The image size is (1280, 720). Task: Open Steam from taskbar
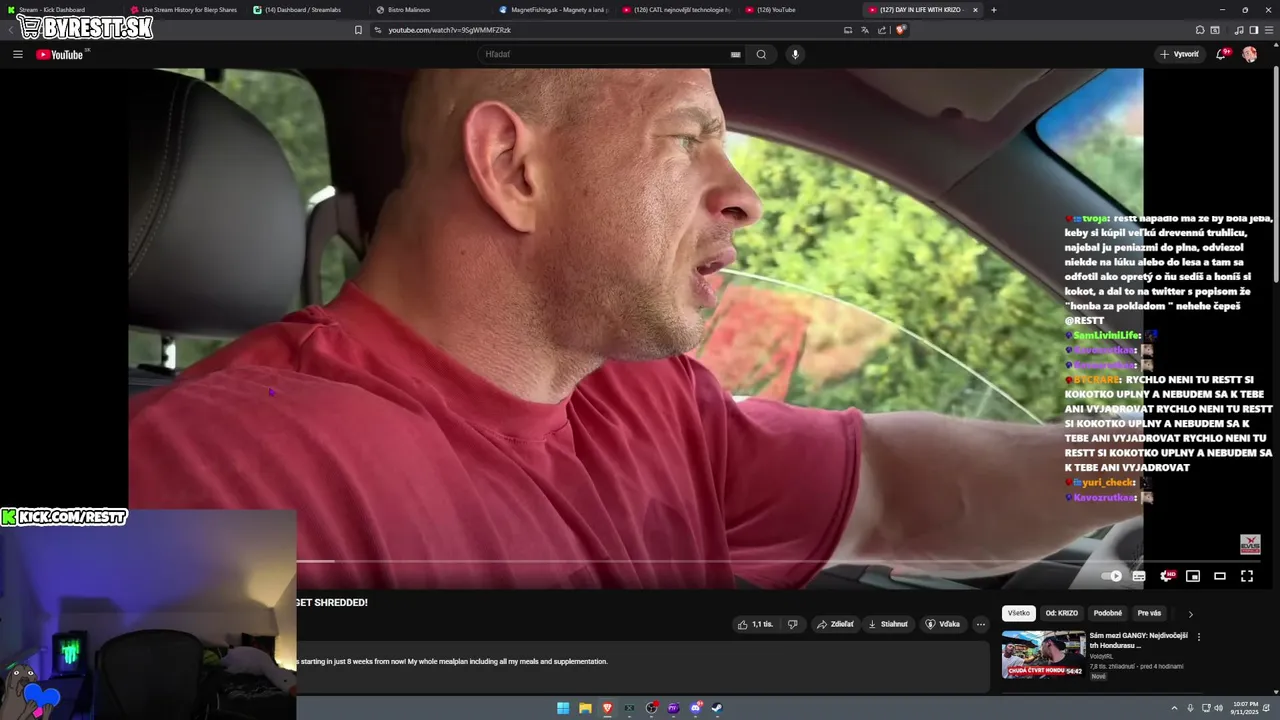(717, 708)
